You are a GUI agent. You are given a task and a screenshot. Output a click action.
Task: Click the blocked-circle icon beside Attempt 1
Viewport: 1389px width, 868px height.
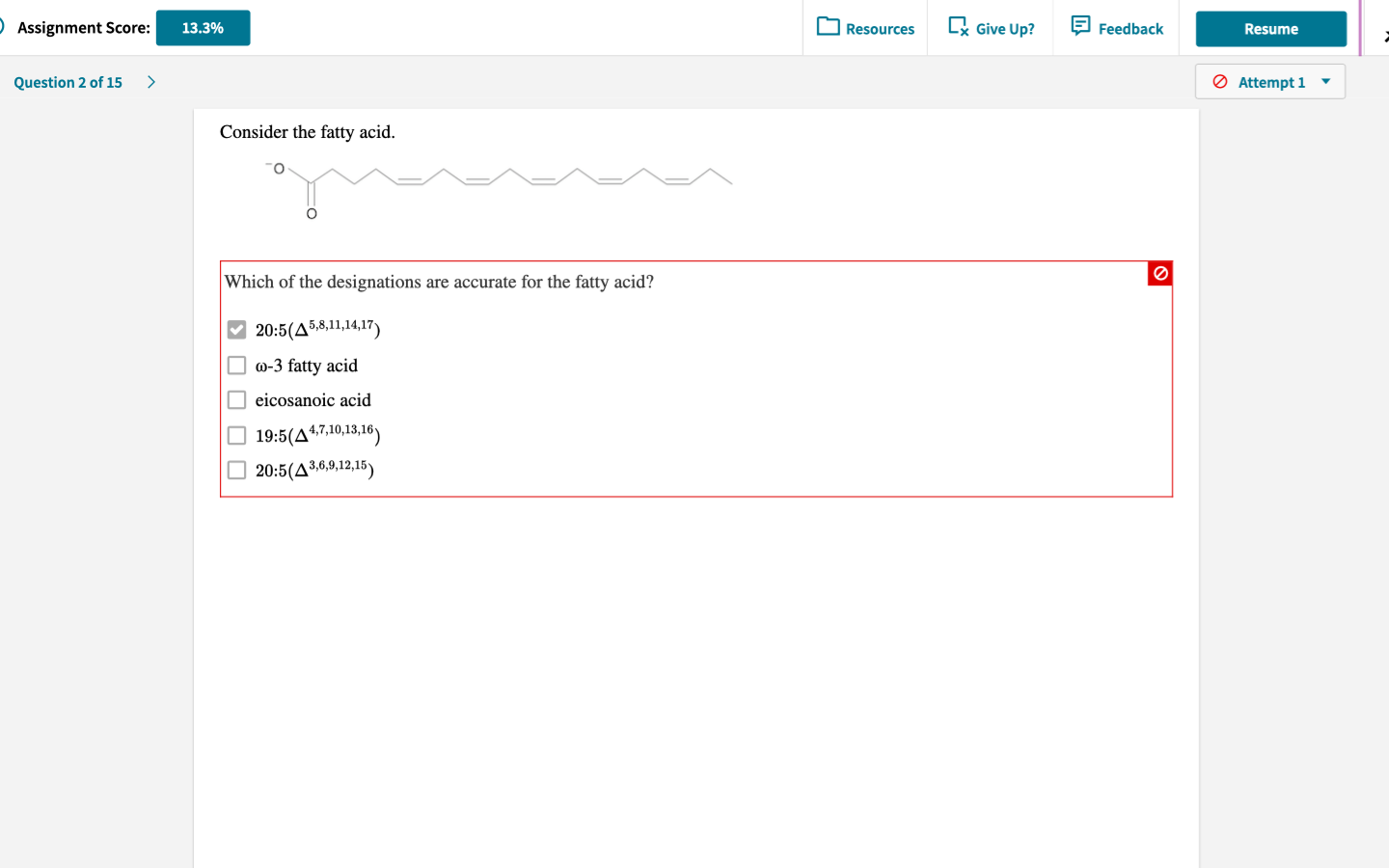pyautogui.click(x=1219, y=82)
